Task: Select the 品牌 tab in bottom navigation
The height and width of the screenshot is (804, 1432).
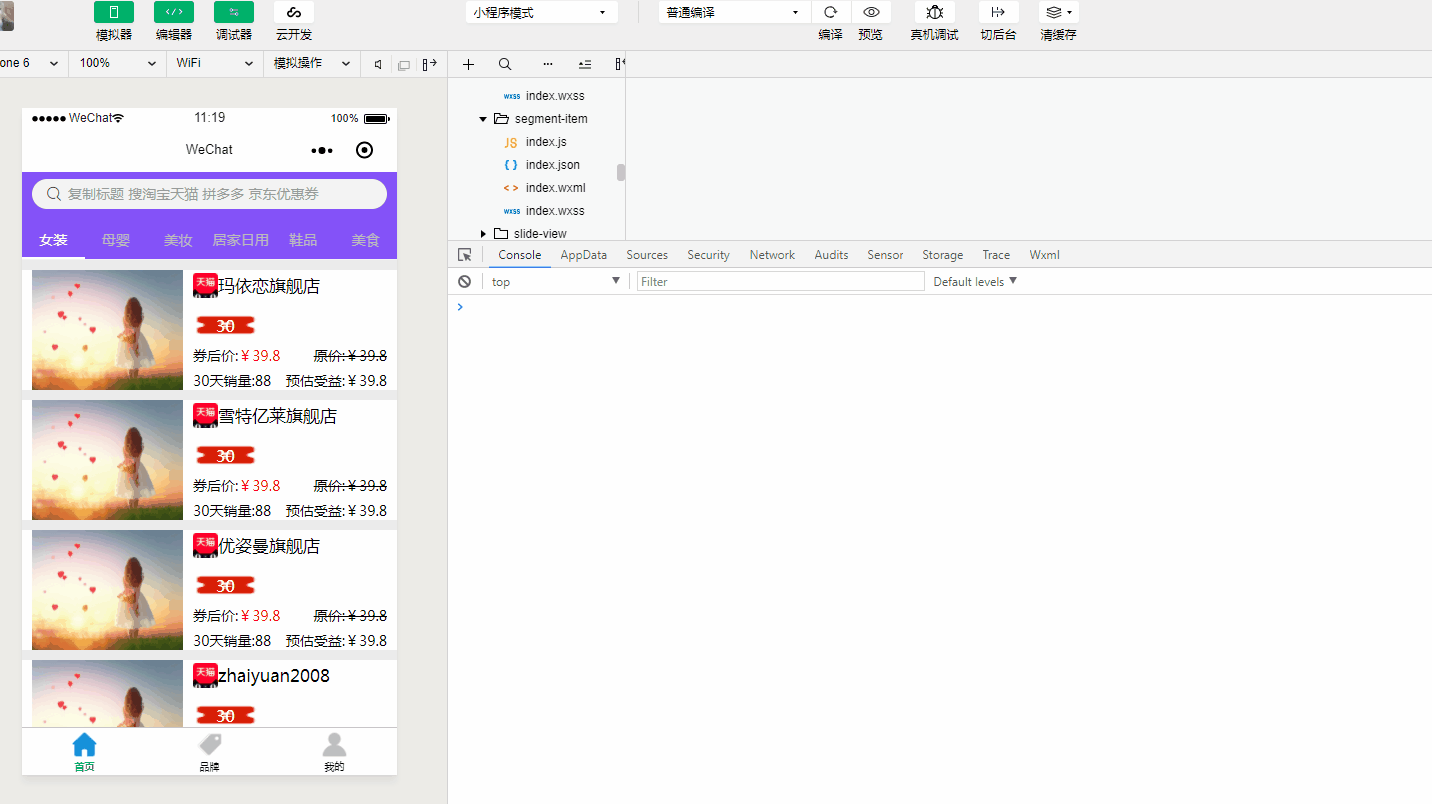Action: (209, 750)
